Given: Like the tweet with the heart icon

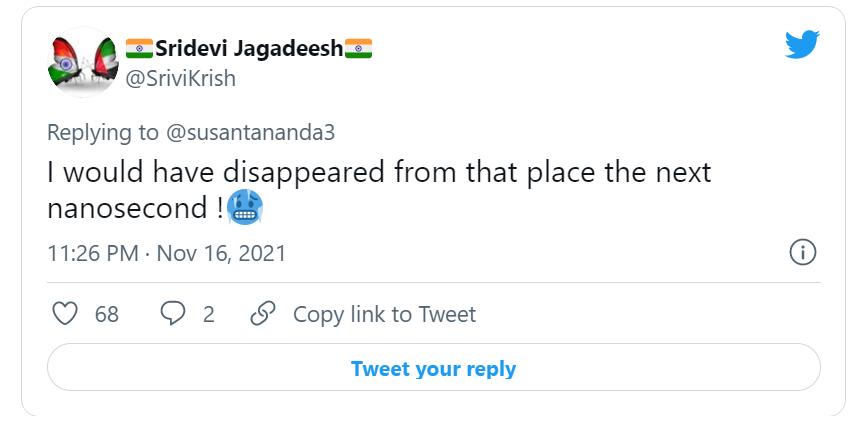Looking at the screenshot, I should [65, 314].
